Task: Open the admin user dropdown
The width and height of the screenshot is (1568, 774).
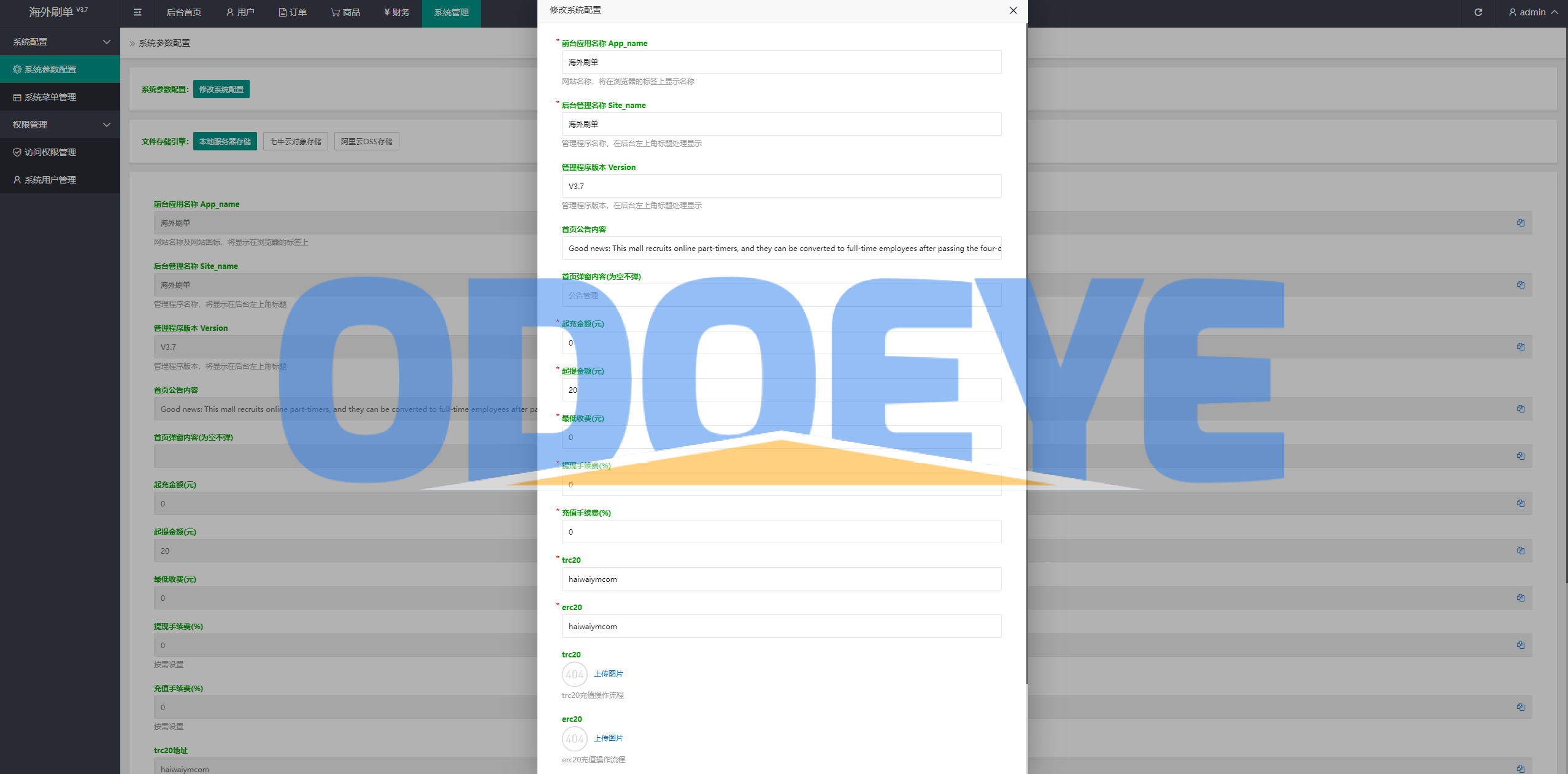Action: point(1533,12)
